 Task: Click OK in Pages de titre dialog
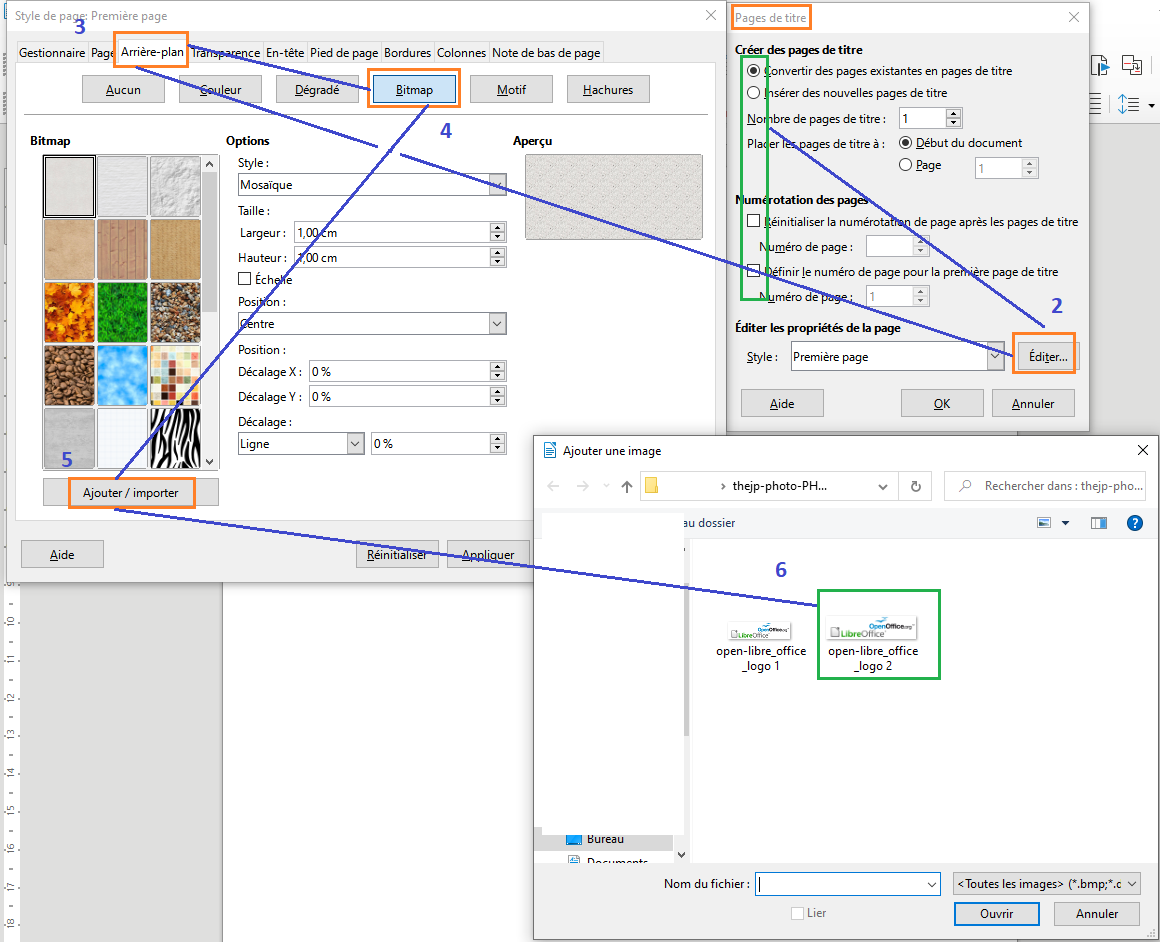(942, 403)
